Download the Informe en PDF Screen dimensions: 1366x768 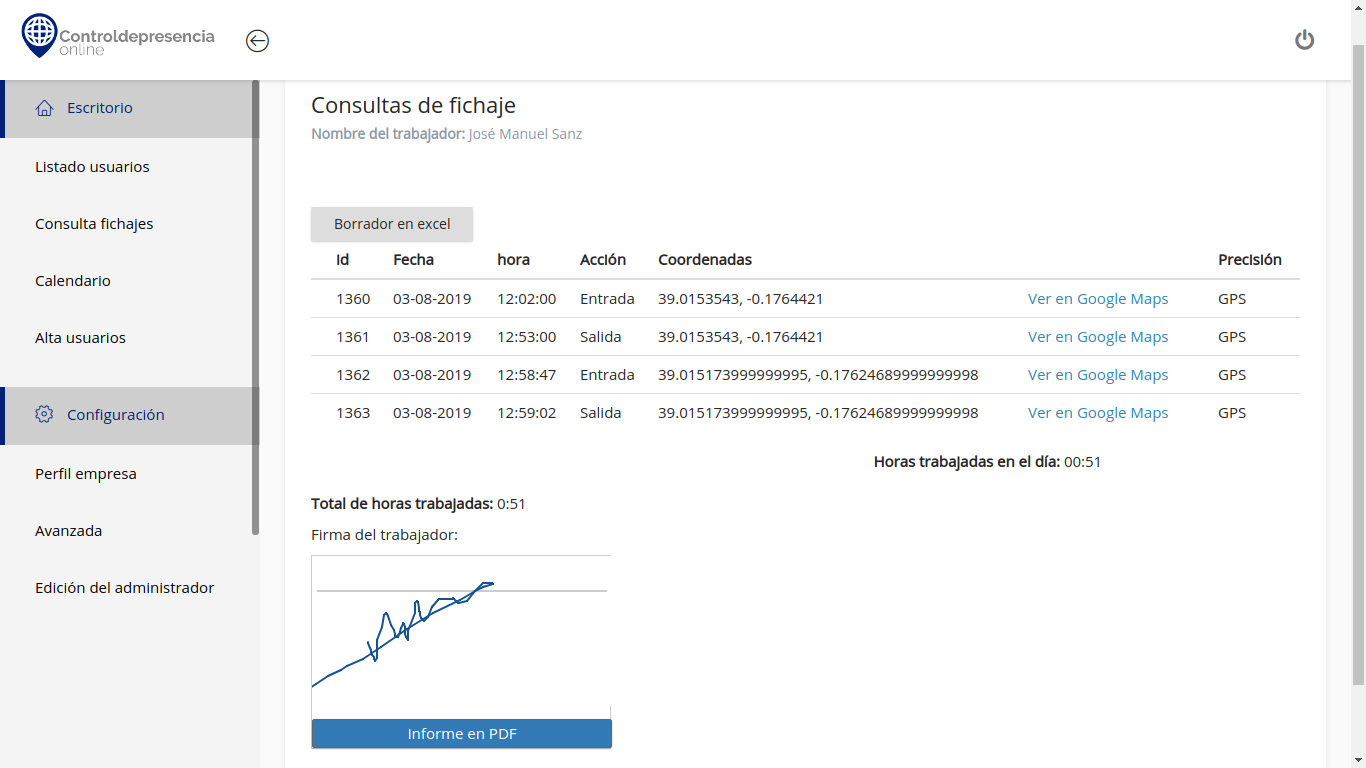tap(461, 733)
